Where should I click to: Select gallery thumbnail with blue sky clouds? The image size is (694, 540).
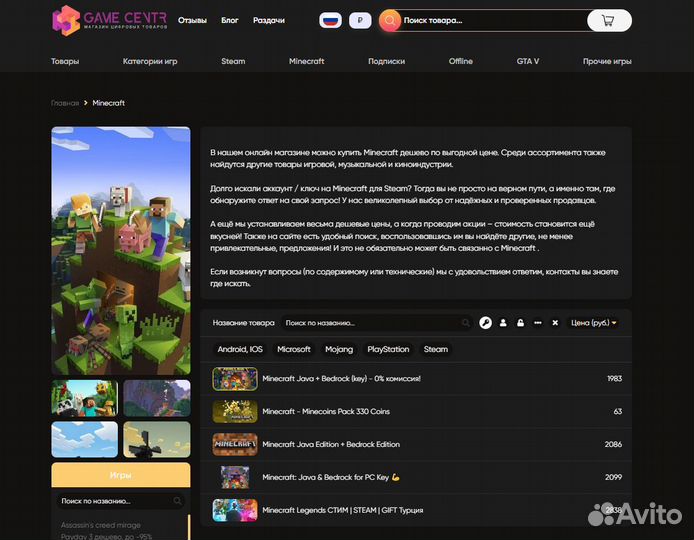click(85, 439)
